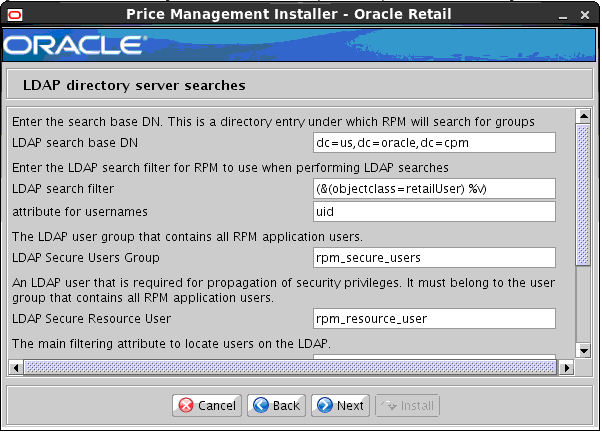This screenshot has width=602, height=433.
Task: Click the "Enter the search base DN" description
Action: click(273, 122)
